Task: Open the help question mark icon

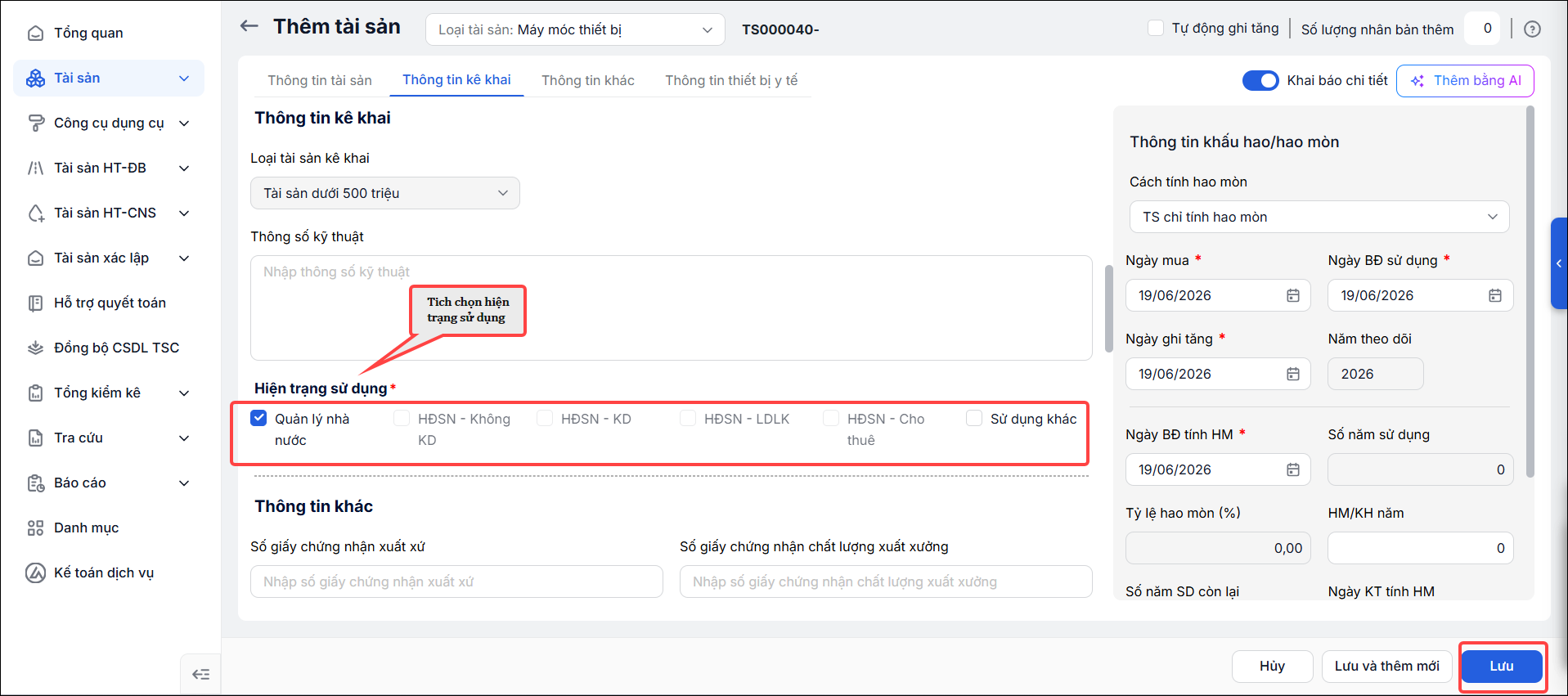Action: [x=1532, y=29]
